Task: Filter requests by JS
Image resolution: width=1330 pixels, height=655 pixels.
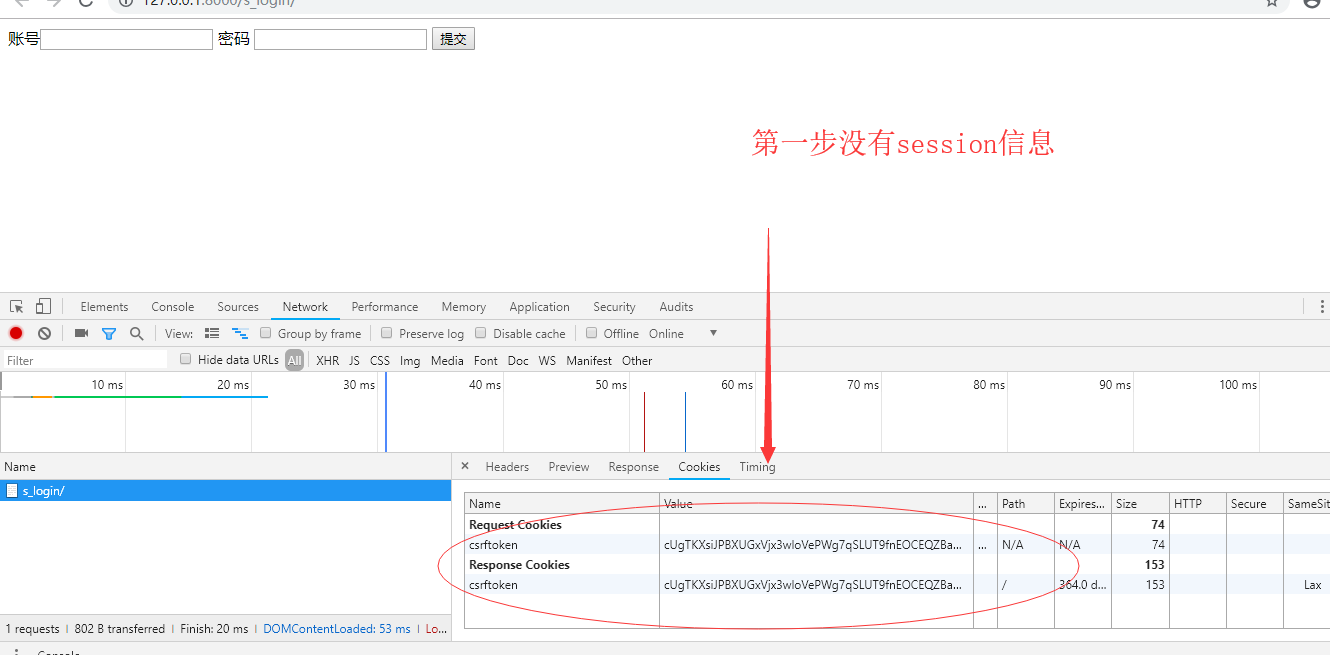Action: pyautogui.click(x=354, y=361)
